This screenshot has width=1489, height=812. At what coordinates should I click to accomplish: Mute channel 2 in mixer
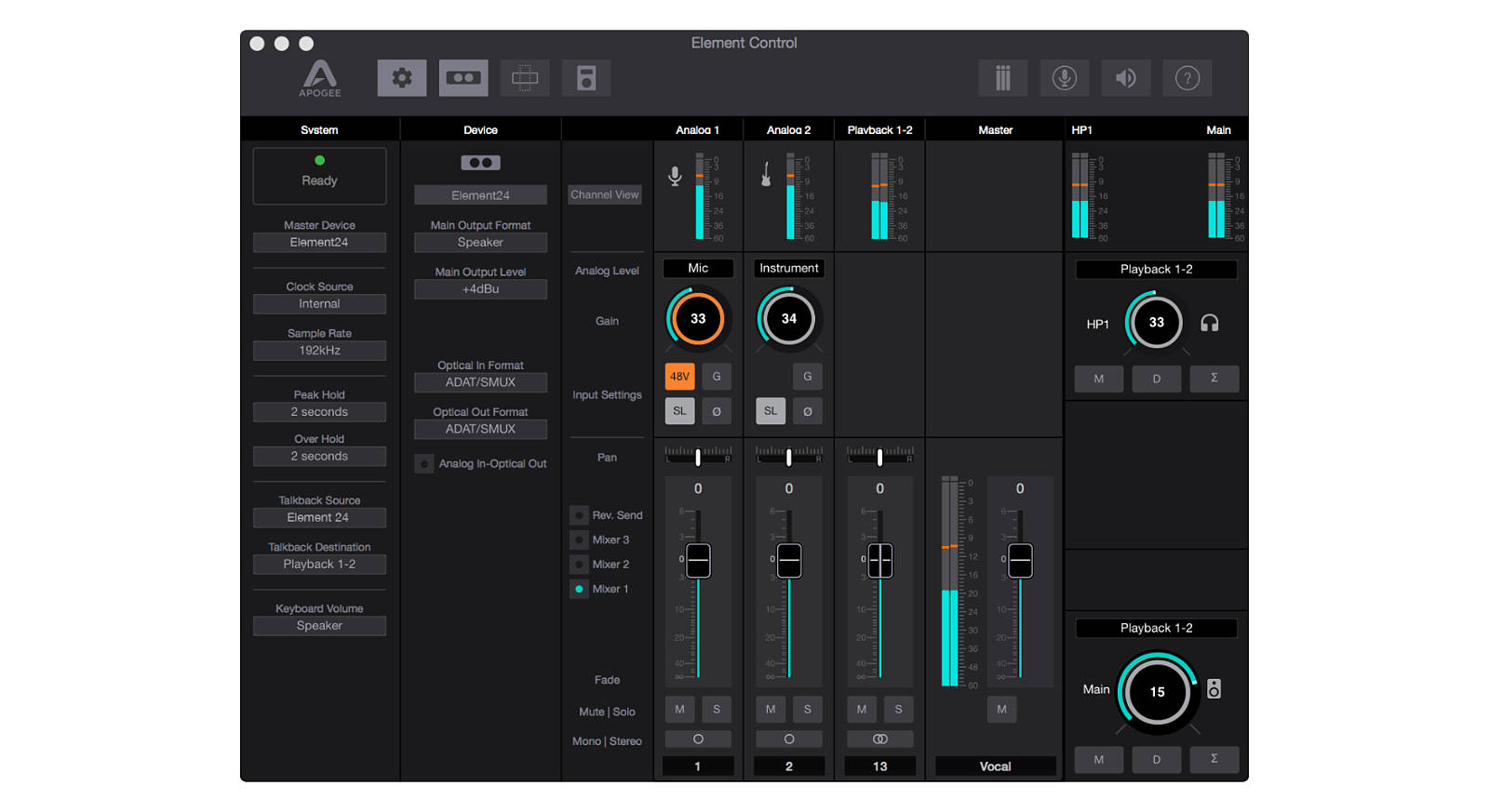(x=771, y=710)
